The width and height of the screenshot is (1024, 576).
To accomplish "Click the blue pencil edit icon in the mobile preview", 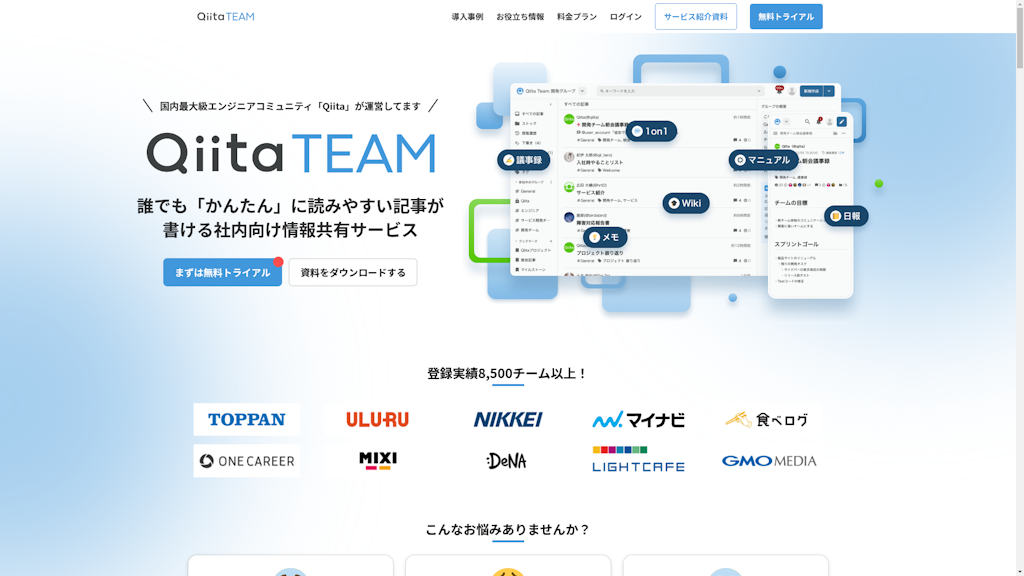I will 842,122.
